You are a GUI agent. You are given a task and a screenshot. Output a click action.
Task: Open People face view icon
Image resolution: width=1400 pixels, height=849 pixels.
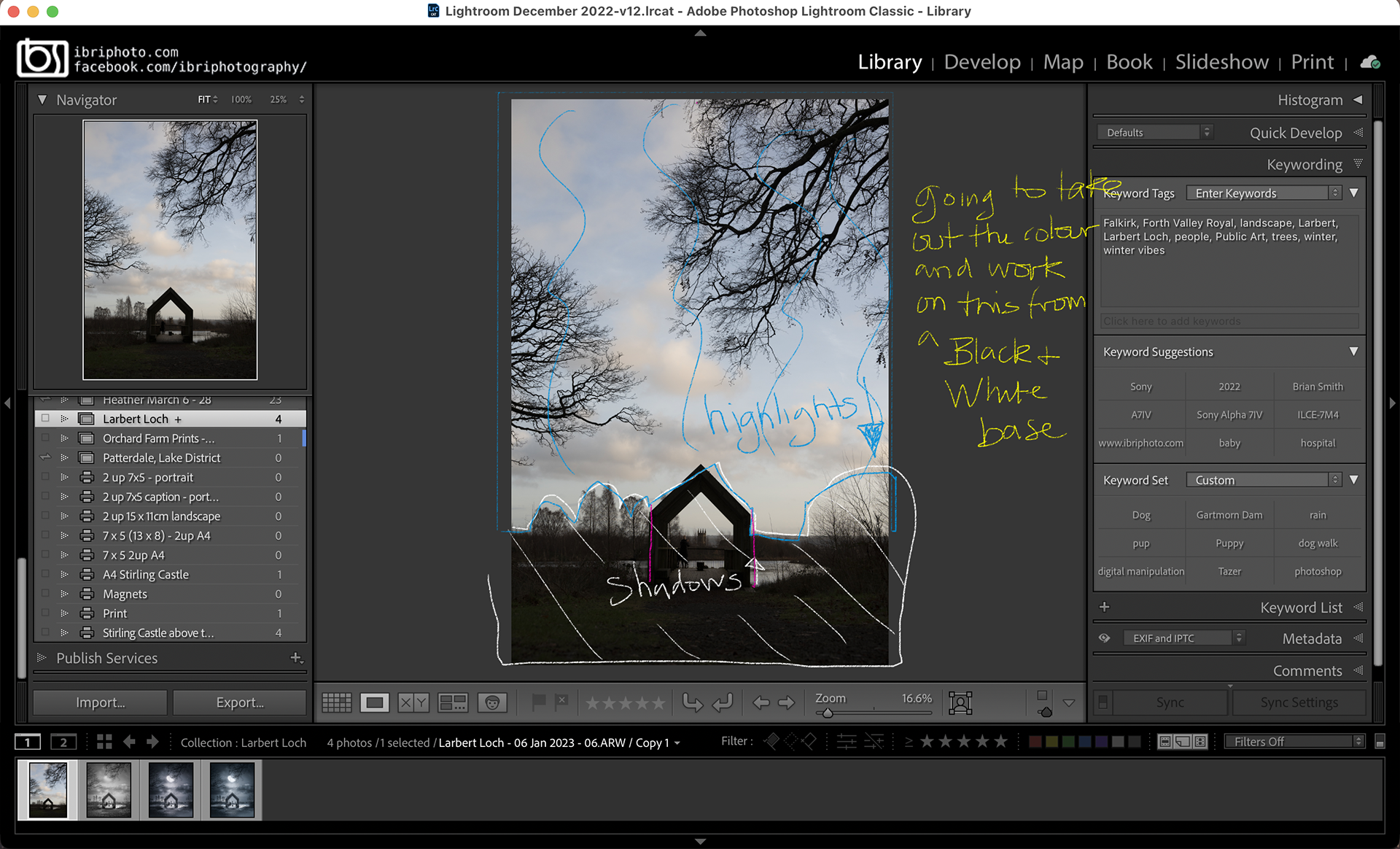pyautogui.click(x=492, y=702)
